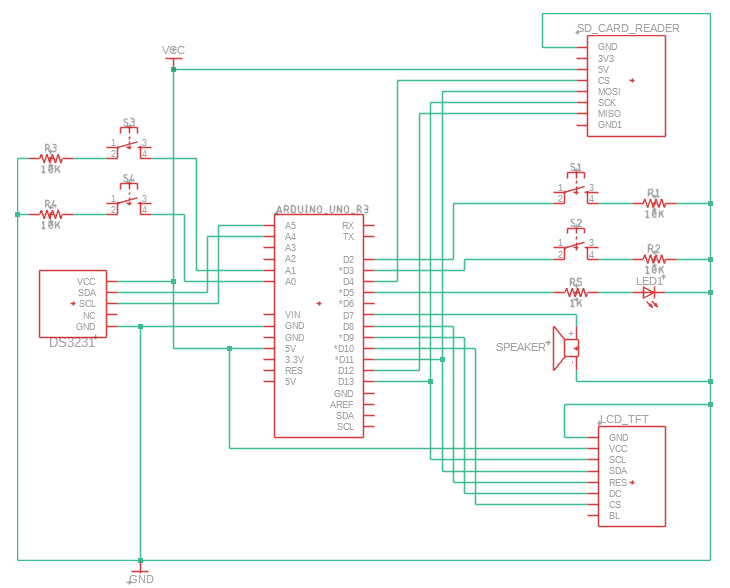
Task: Click the junction dot under VCC symbol
Action: (x=173, y=69)
